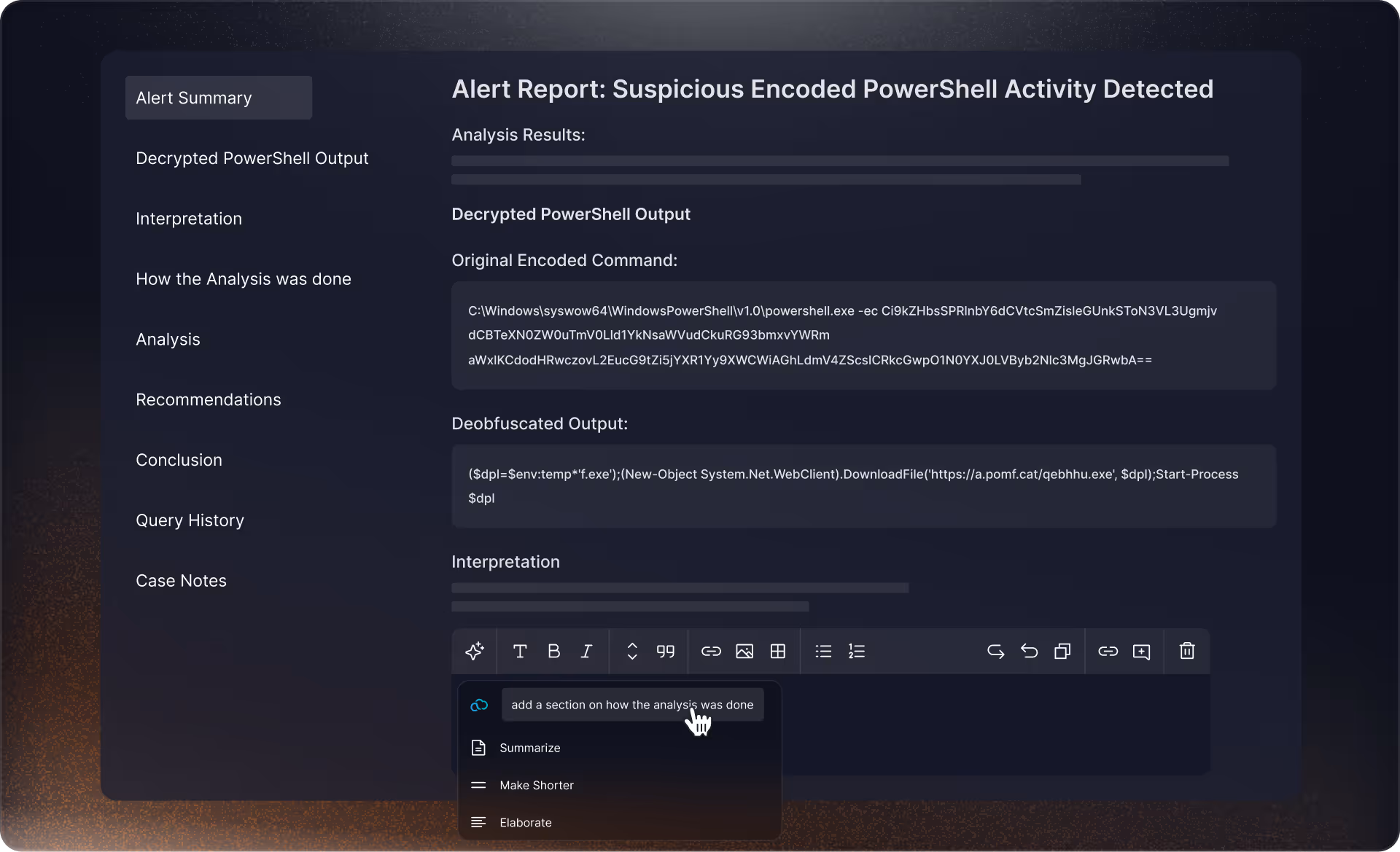Image resolution: width=1400 pixels, height=852 pixels.
Task: Choose Summarize from the AI menu
Action: [529, 748]
